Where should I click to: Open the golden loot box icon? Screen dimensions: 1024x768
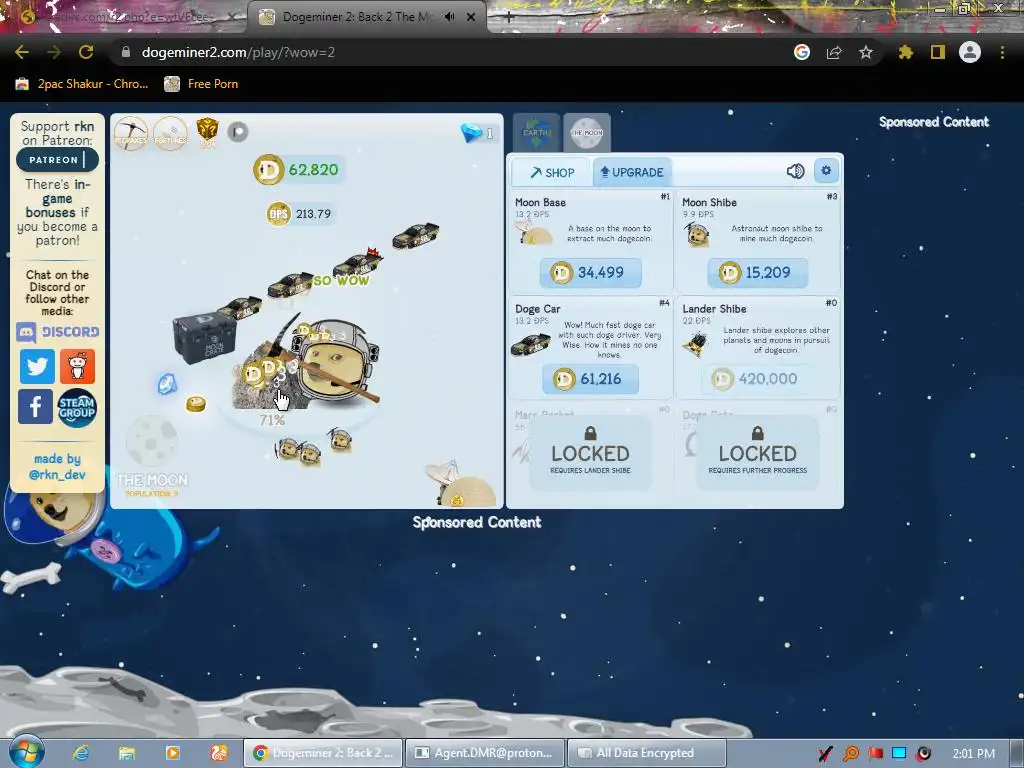207,131
